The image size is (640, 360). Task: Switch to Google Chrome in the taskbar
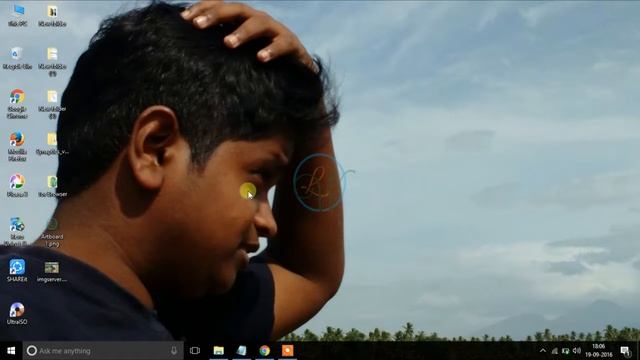click(x=264, y=351)
